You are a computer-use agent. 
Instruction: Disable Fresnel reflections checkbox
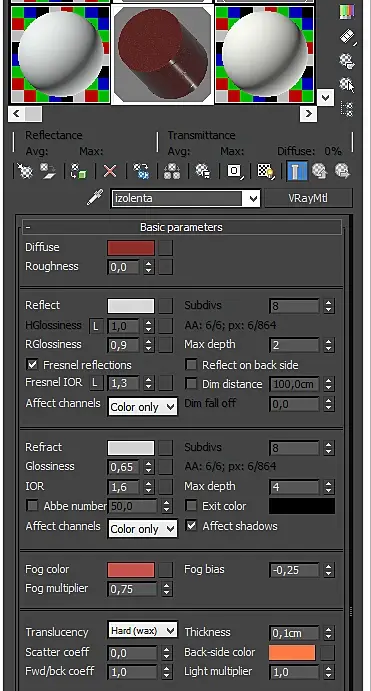(x=32, y=364)
